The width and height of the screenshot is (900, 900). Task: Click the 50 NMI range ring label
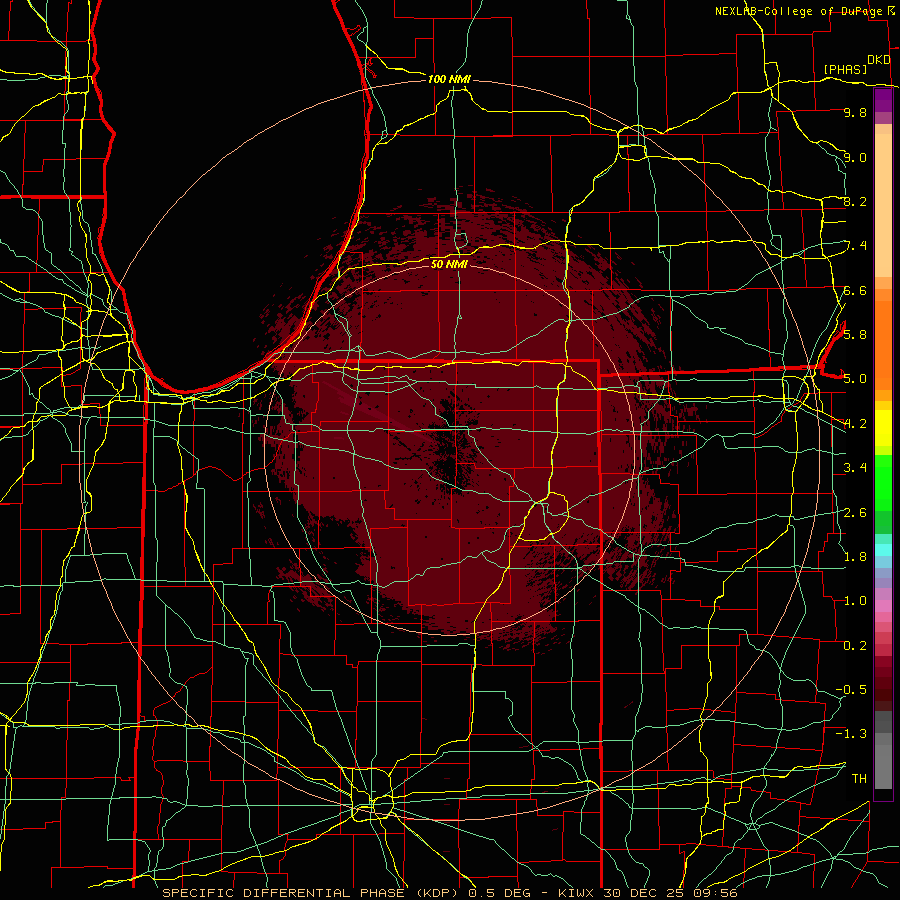click(449, 264)
